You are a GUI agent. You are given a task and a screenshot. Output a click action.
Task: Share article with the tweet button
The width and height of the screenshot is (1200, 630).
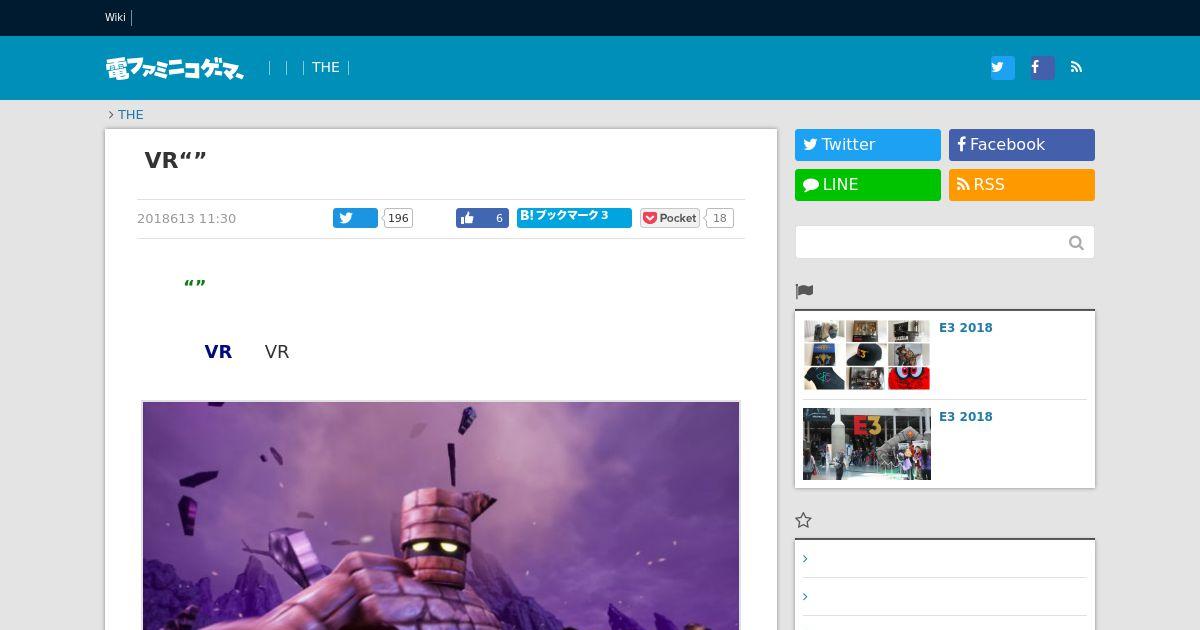[355, 218]
